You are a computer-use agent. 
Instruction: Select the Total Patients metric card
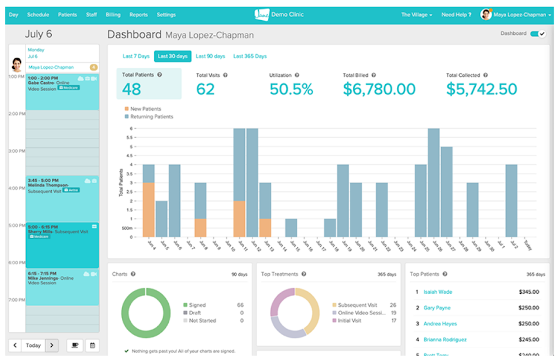[x=149, y=84]
